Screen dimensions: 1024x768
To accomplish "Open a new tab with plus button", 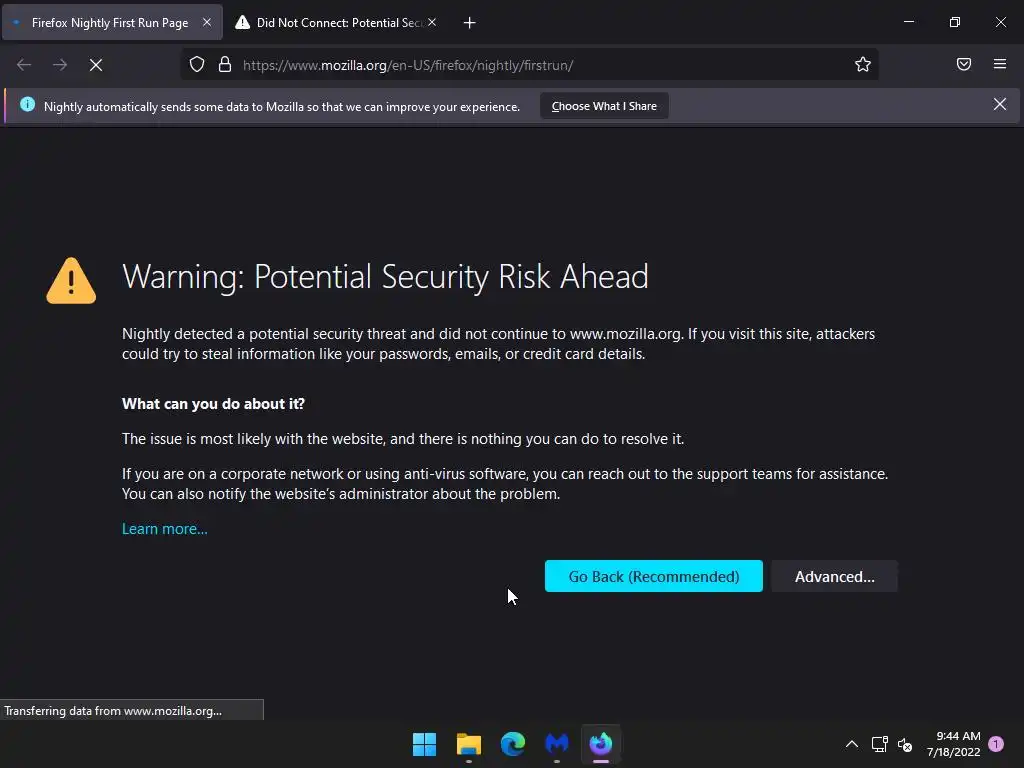I will 470,23.
